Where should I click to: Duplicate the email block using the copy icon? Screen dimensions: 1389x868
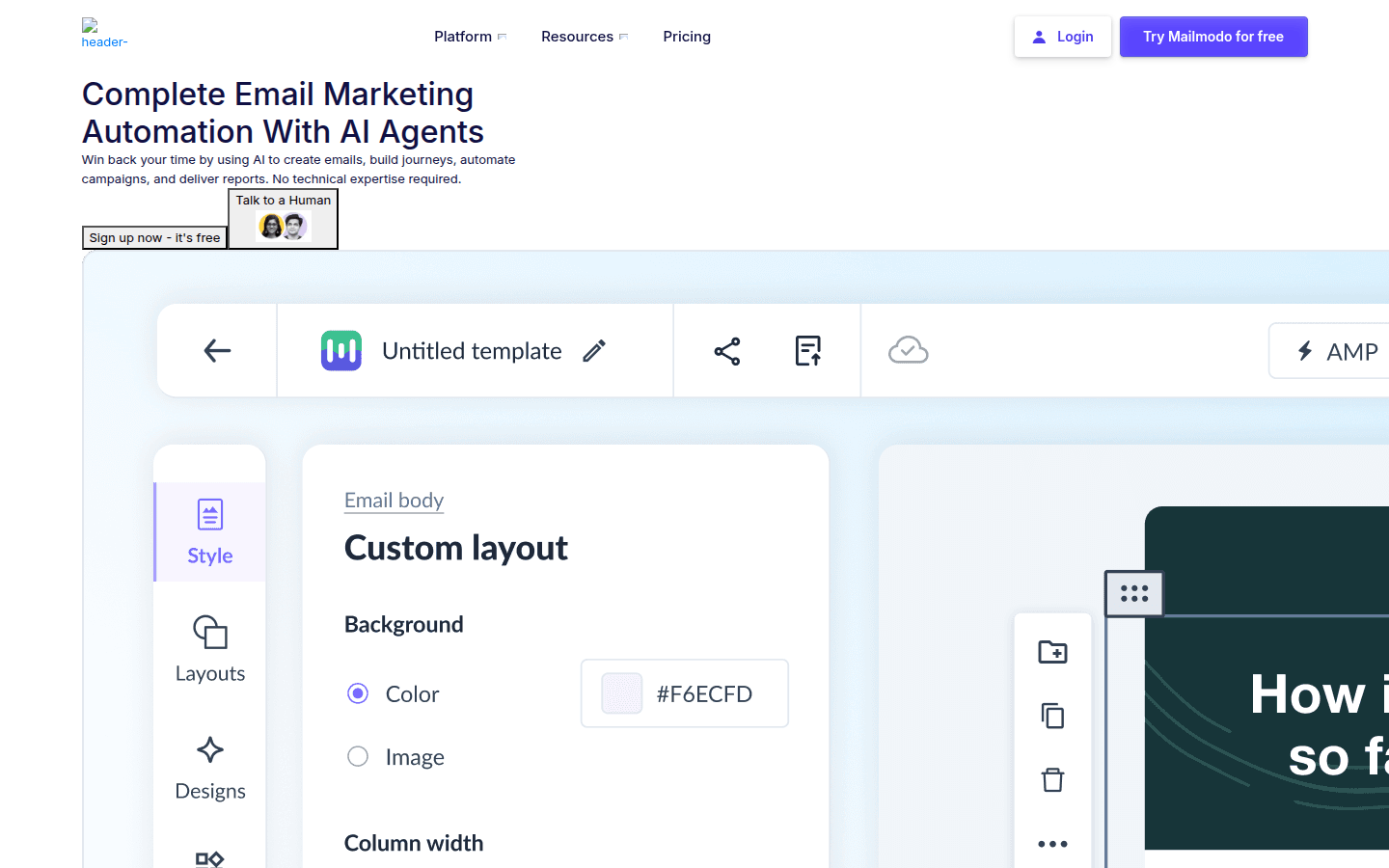coord(1052,716)
